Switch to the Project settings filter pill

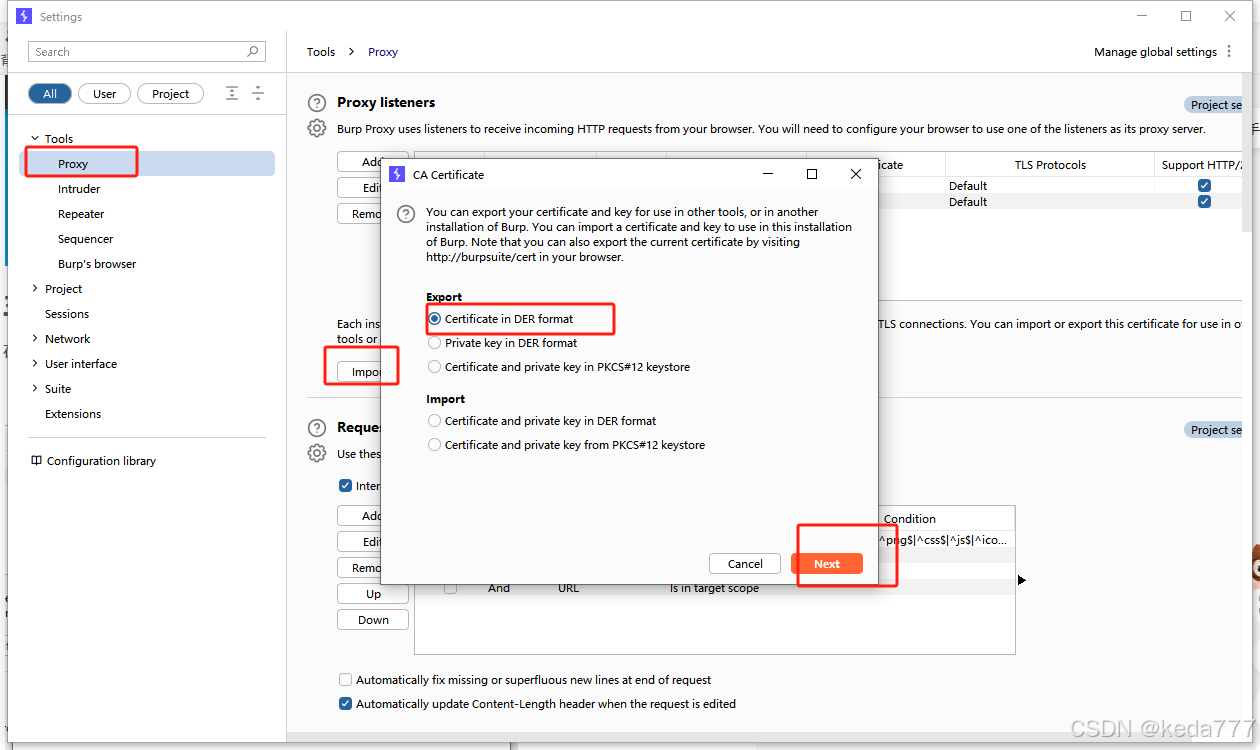coord(170,94)
